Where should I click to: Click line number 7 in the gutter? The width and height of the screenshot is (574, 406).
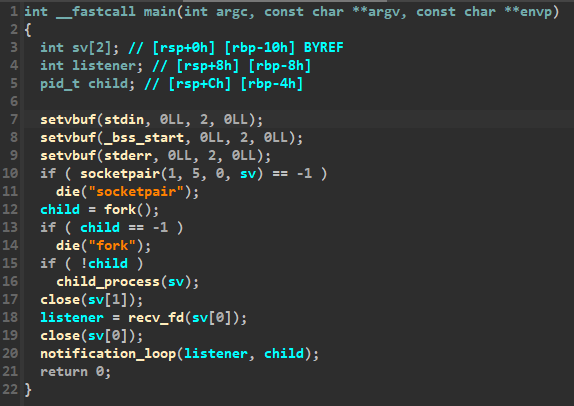click(14, 120)
